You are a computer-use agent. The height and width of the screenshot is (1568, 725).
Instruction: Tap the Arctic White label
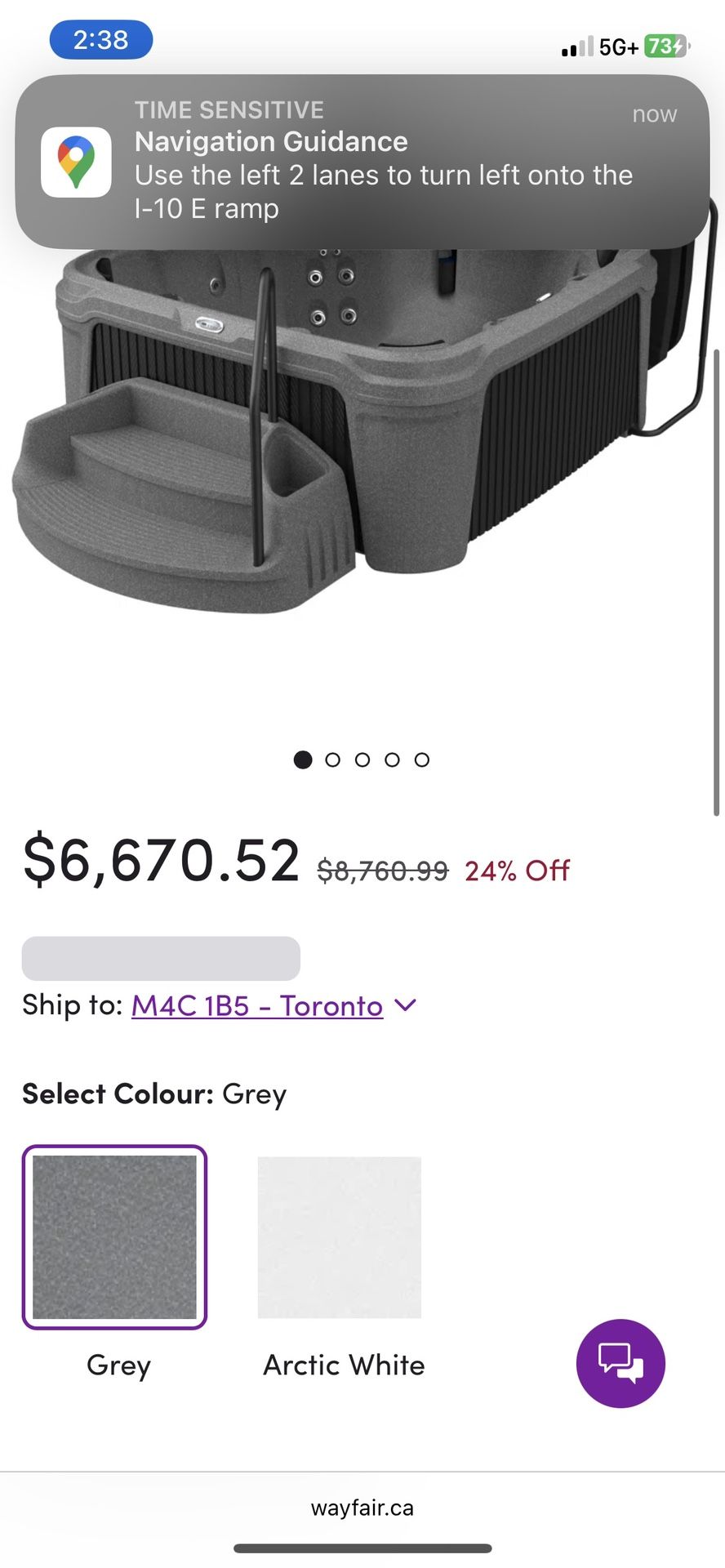click(344, 1365)
